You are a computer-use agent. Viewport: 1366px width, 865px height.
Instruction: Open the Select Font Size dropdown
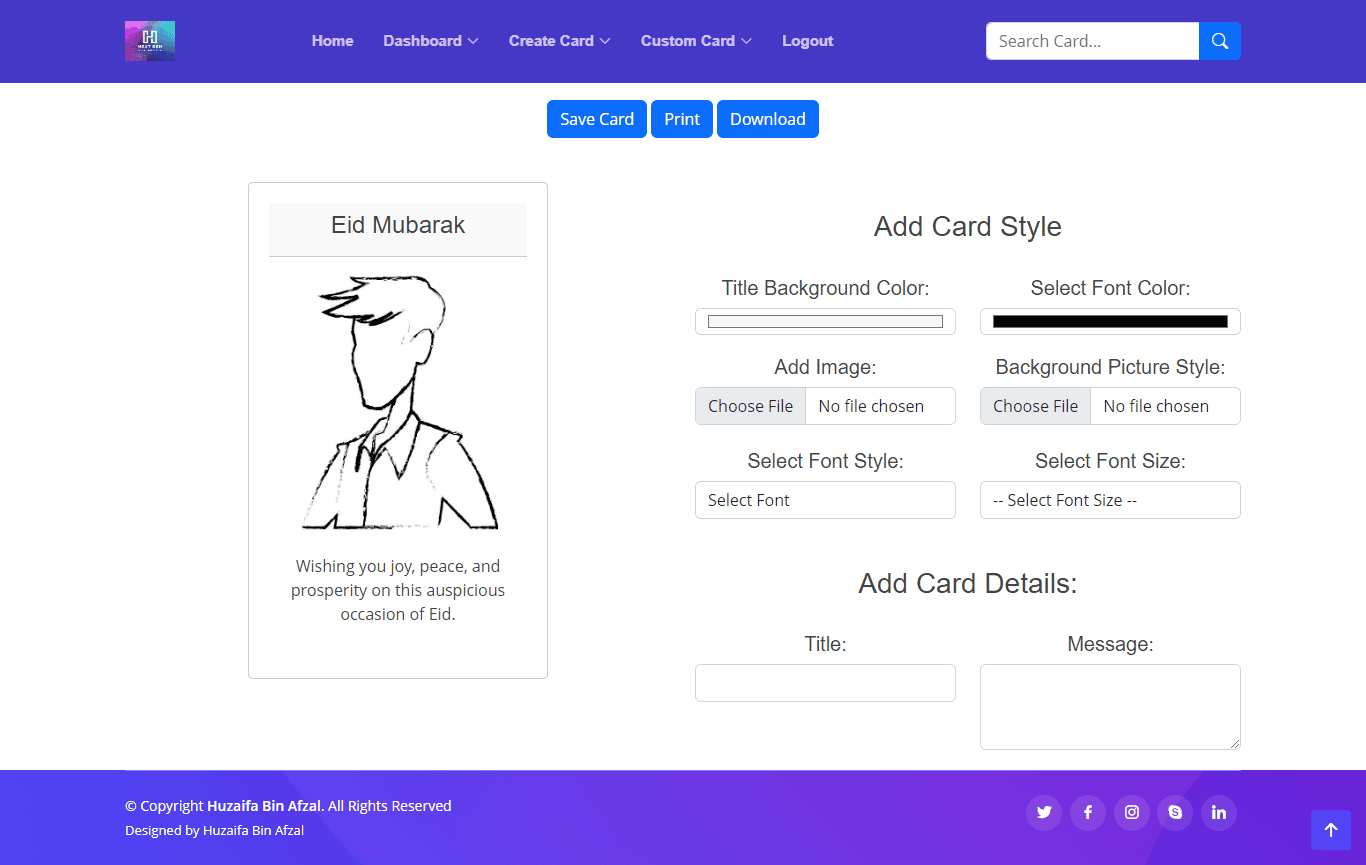coord(1110,500)
